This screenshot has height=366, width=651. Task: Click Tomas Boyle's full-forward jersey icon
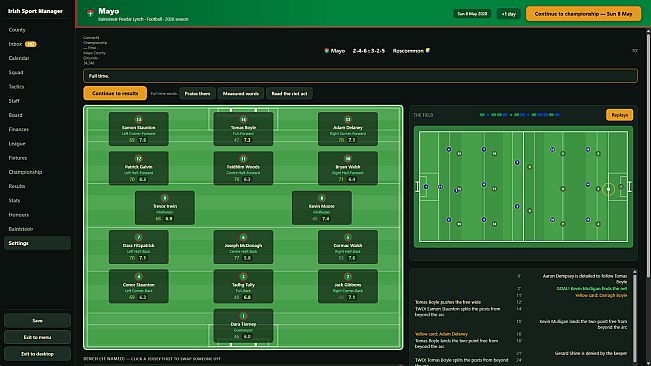coord(243,120)
